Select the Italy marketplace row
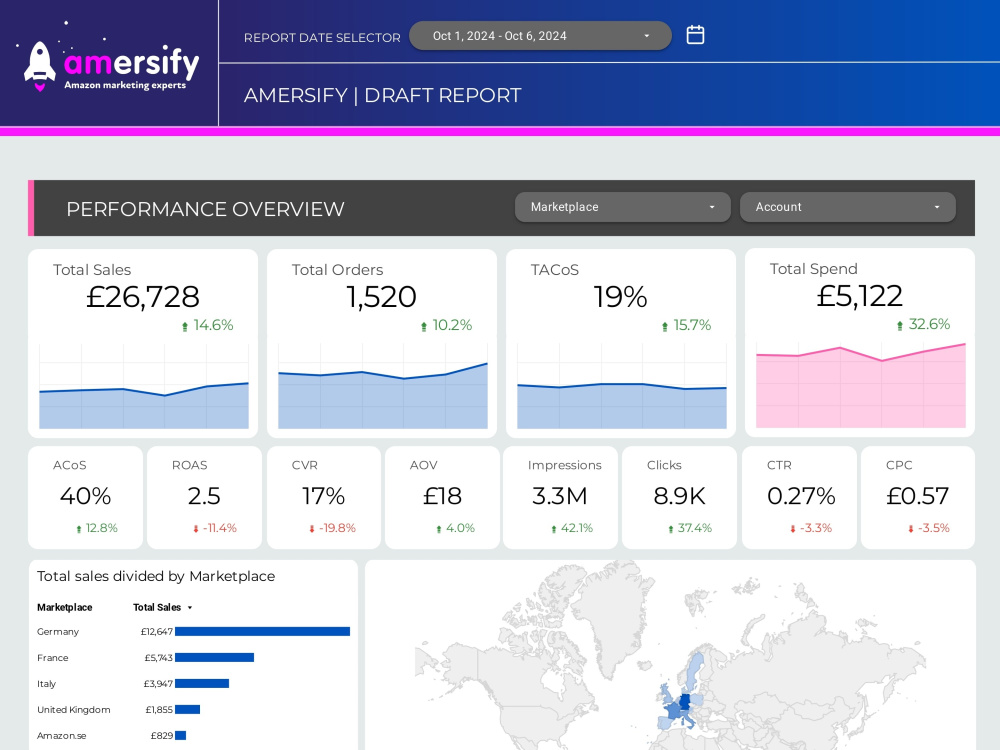 (x=193, y=684)
